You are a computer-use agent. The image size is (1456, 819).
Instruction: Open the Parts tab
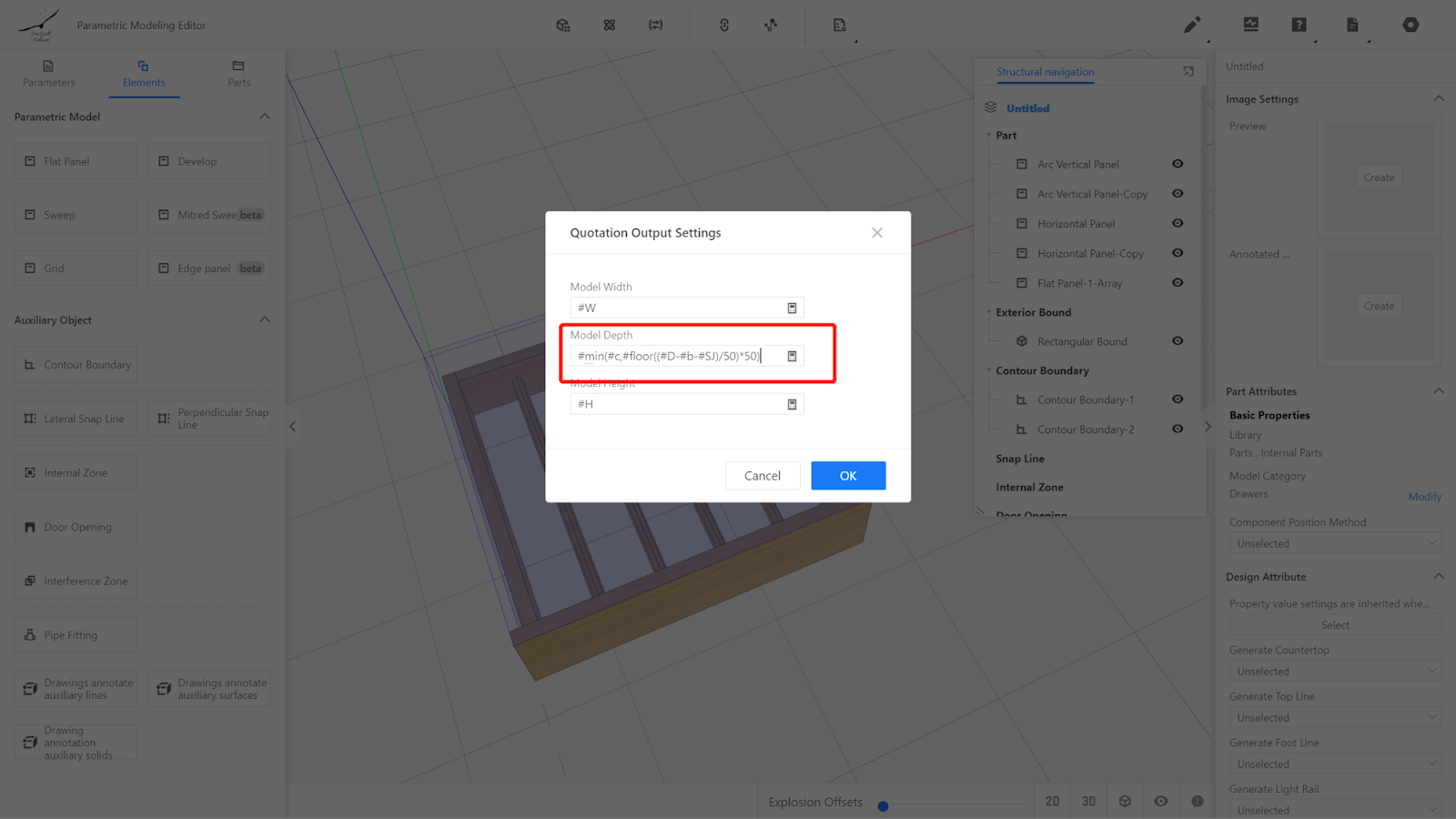point(238,74)
